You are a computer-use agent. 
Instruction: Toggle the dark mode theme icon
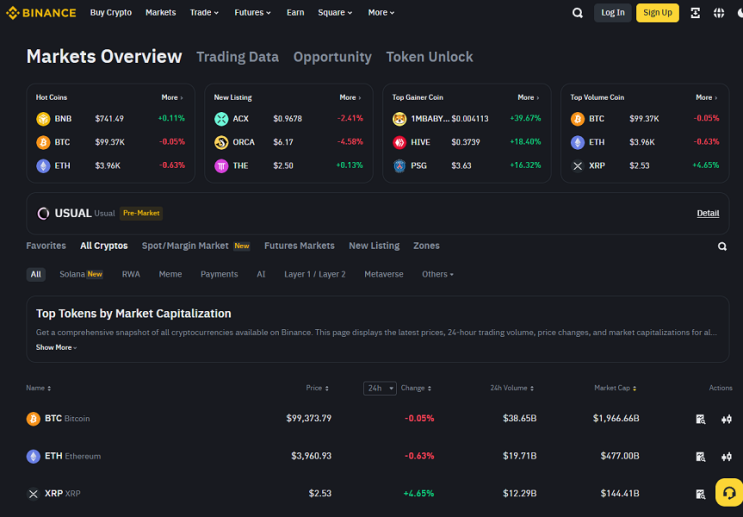coord(740,13)
